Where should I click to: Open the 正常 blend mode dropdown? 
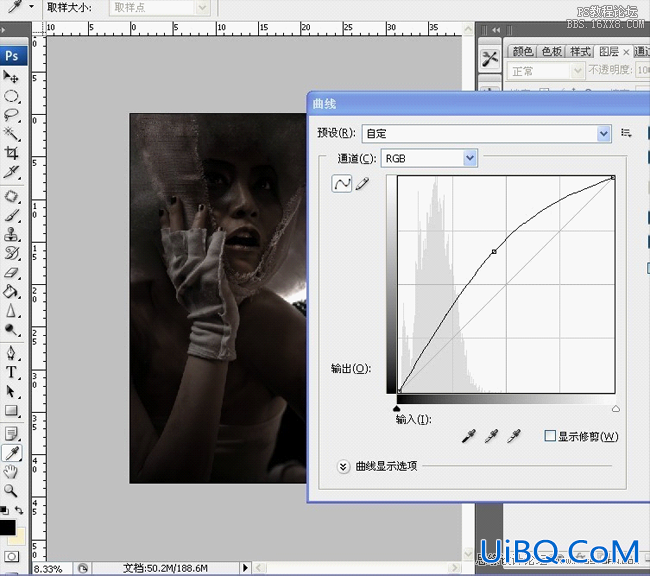pyautogui.click(x=546, y=71)
